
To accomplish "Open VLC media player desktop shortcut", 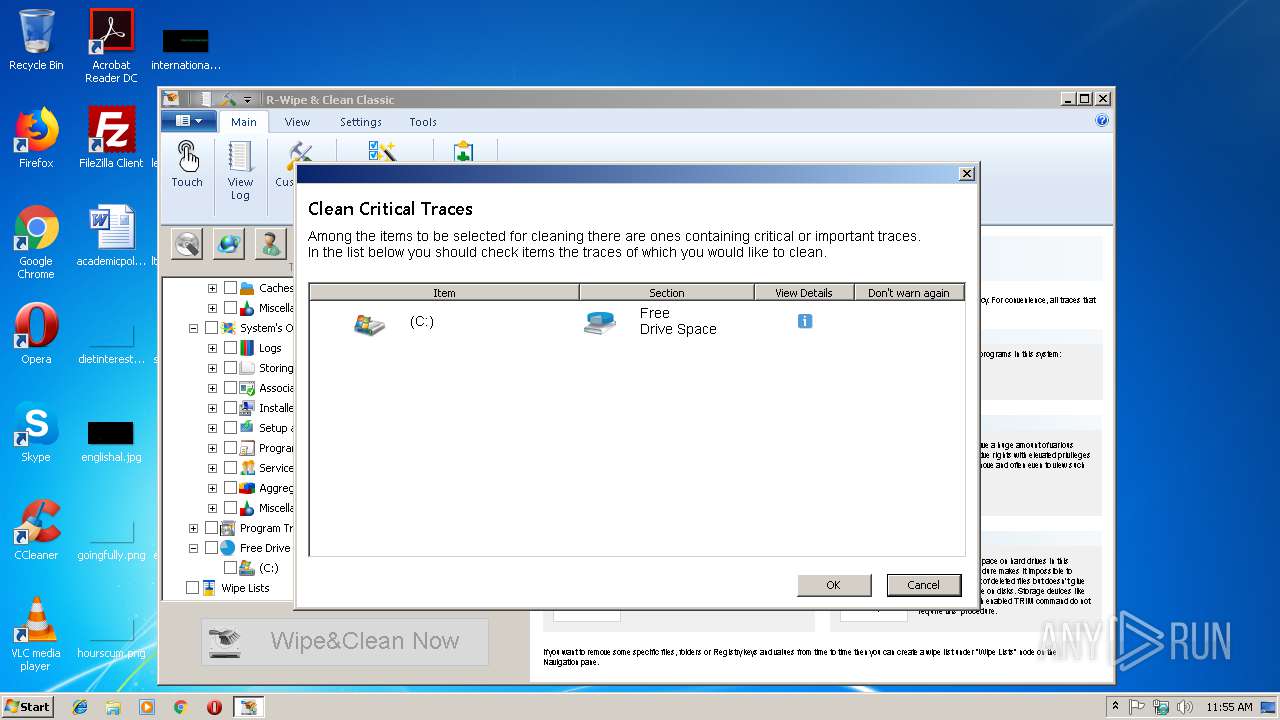I will point(36,634).
